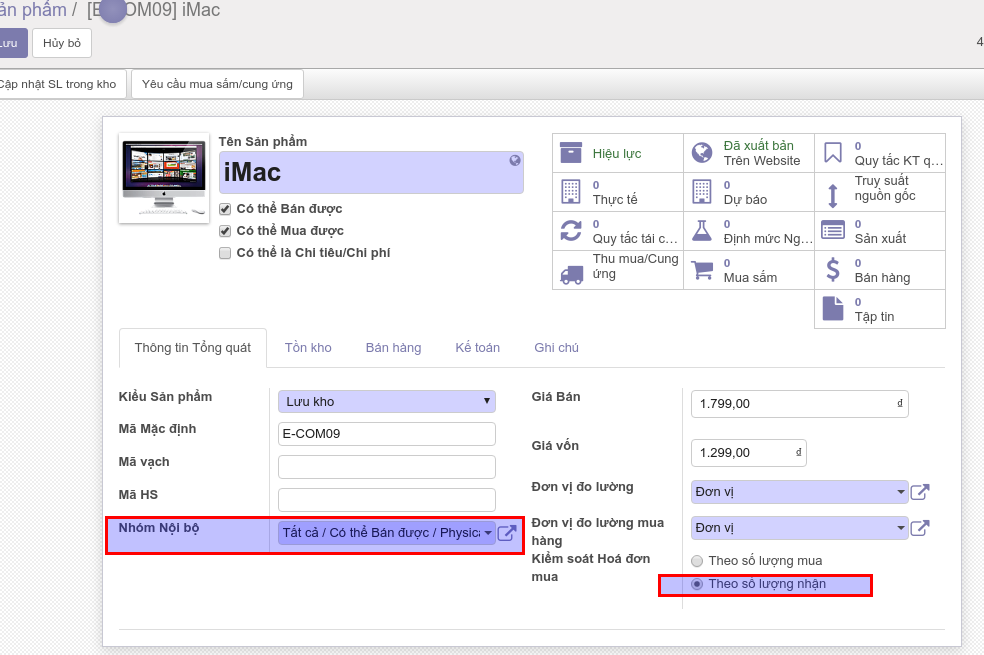Enable Có thể là Chi tiêu/Chi phí checkbox
The image size is (984, 655).
(x=225, y=253)
